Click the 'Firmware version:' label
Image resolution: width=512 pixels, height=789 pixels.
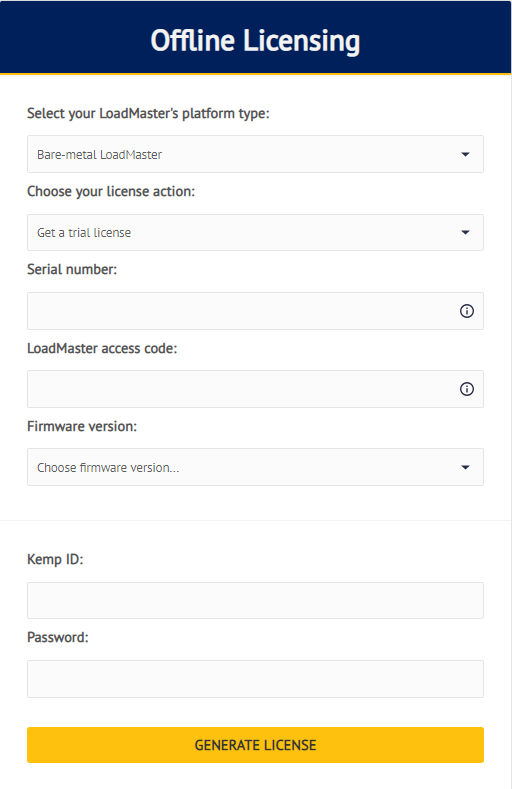click(x=82, y=426)
